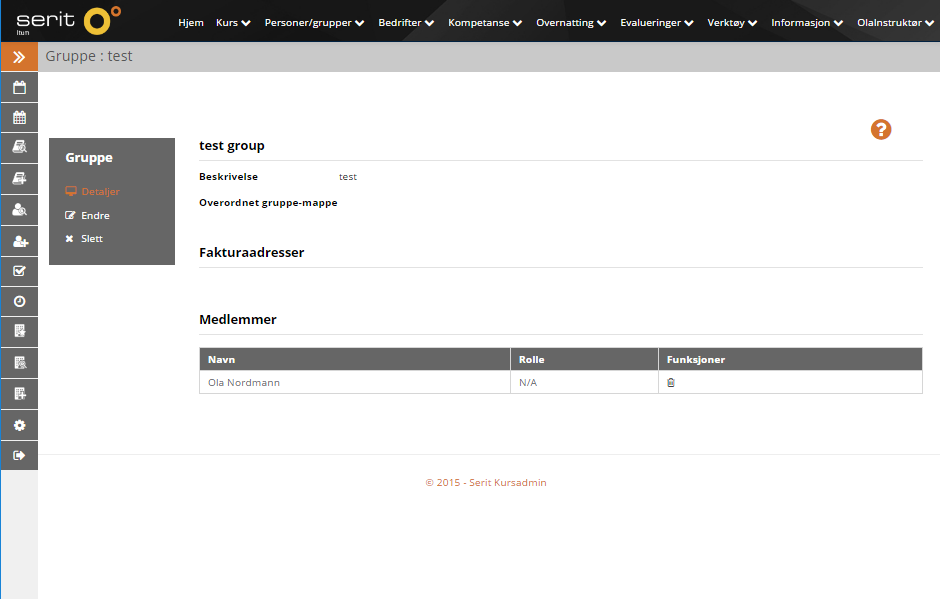The width and height of the screenshot is (940, 599).
Task: Open the Bedrifter dropdown menu
Action: coord(406,23)
